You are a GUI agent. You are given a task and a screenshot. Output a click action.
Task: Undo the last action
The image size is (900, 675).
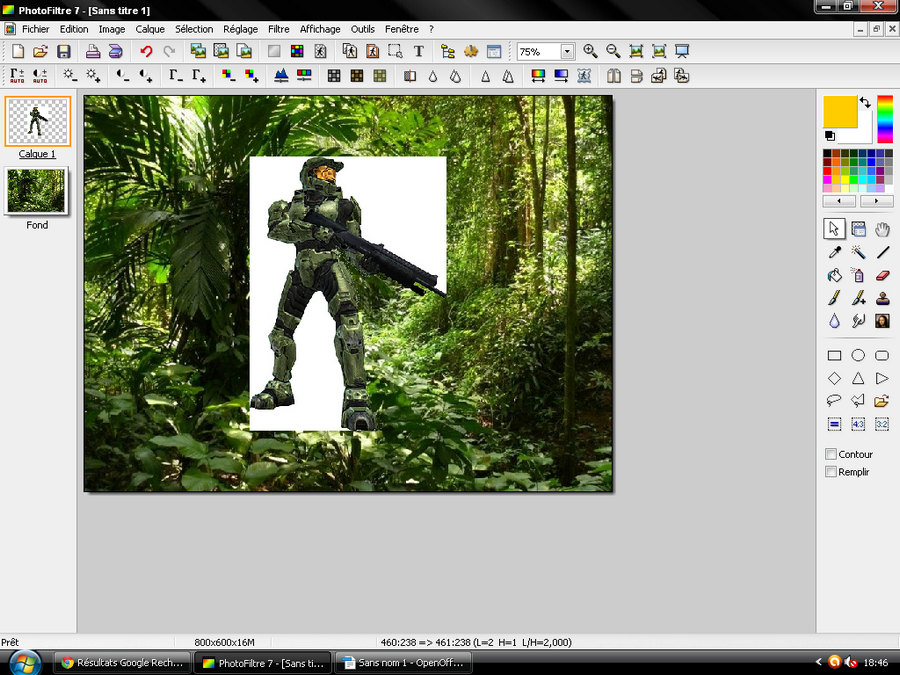146,52
